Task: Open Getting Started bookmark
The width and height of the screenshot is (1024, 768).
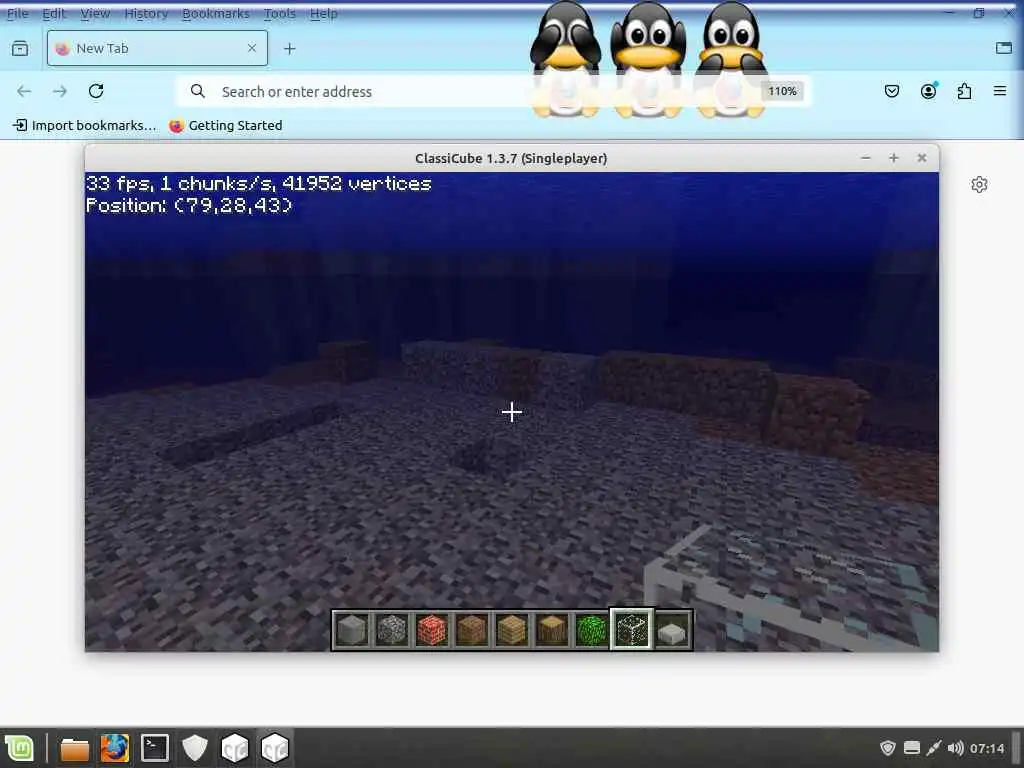Action: pyautogui.click(x=226, y=125)
